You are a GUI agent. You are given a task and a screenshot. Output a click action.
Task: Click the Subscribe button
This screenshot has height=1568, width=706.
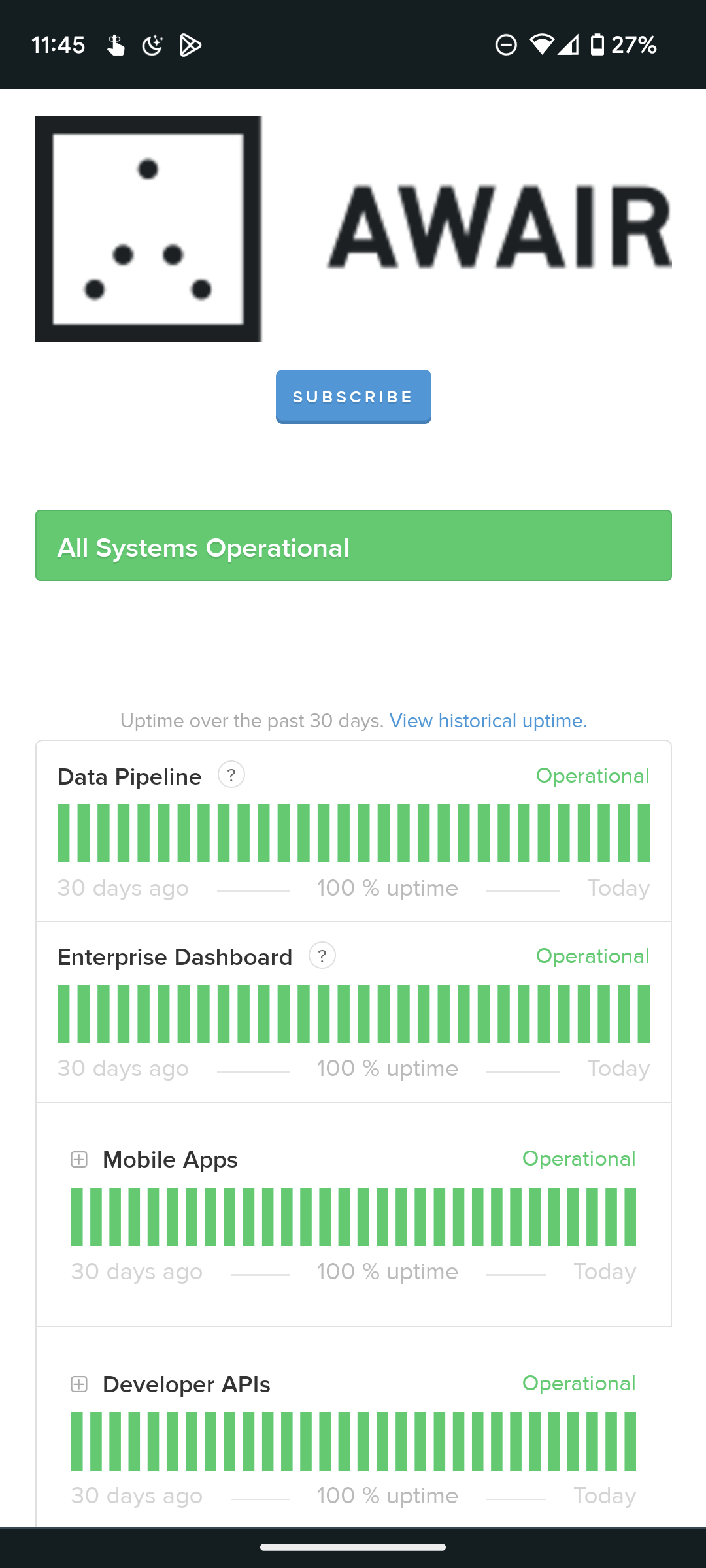click(x=353, y=397)
